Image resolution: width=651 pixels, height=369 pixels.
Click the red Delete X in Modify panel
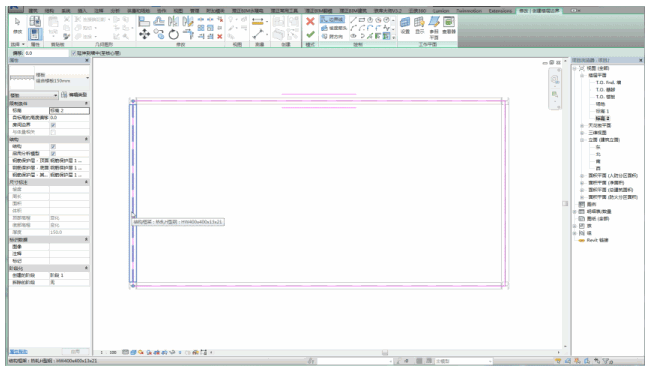point(220,37)
